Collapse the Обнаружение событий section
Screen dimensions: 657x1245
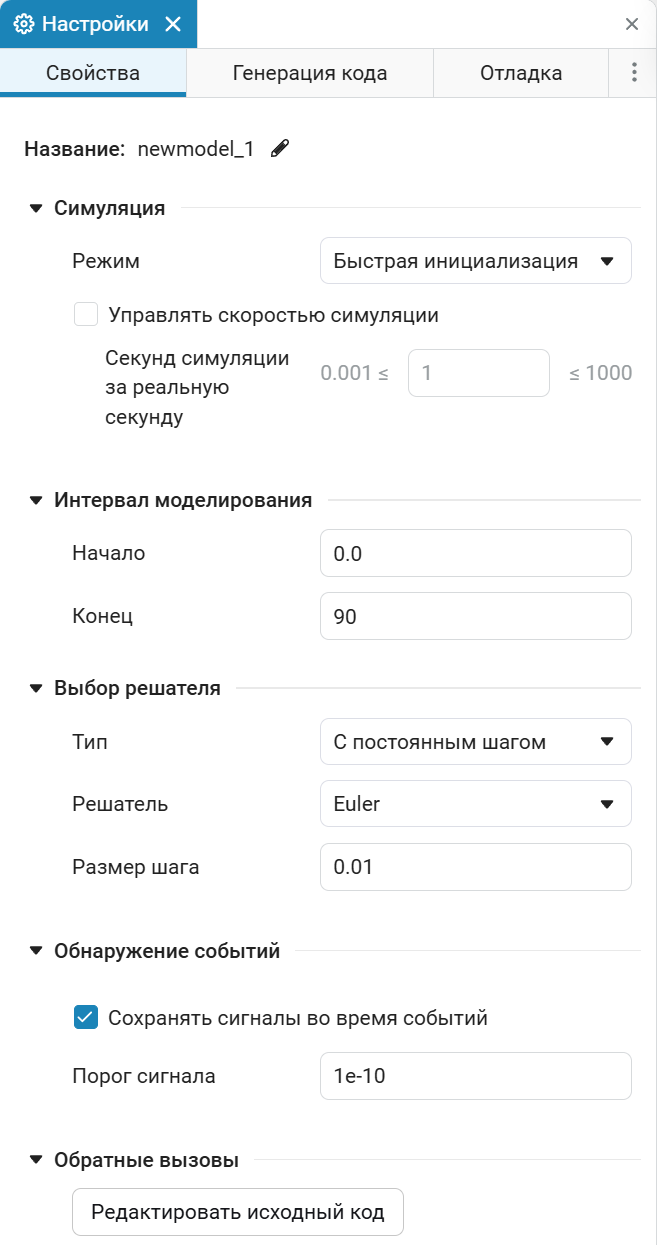36,951
